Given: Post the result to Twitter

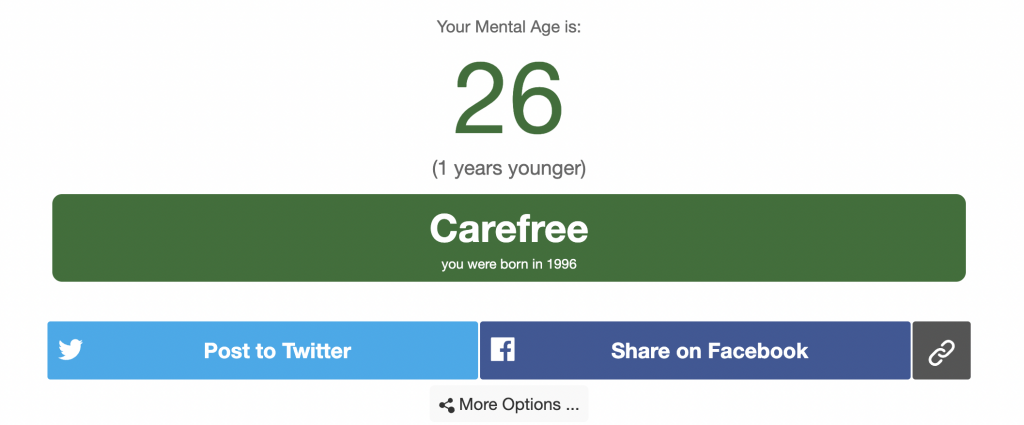Looking at the screenshot, I should pyautogui.click(x=263, y=350).
